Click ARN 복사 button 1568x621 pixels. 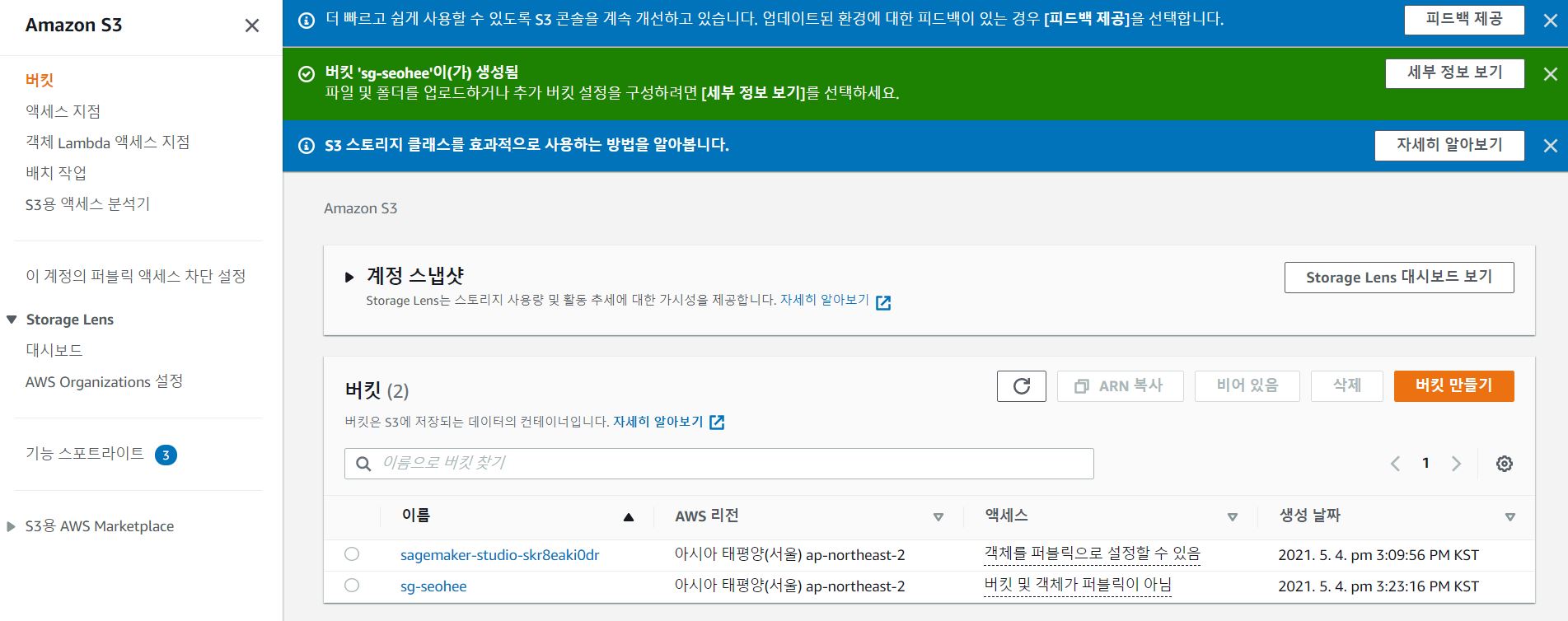1120,386
